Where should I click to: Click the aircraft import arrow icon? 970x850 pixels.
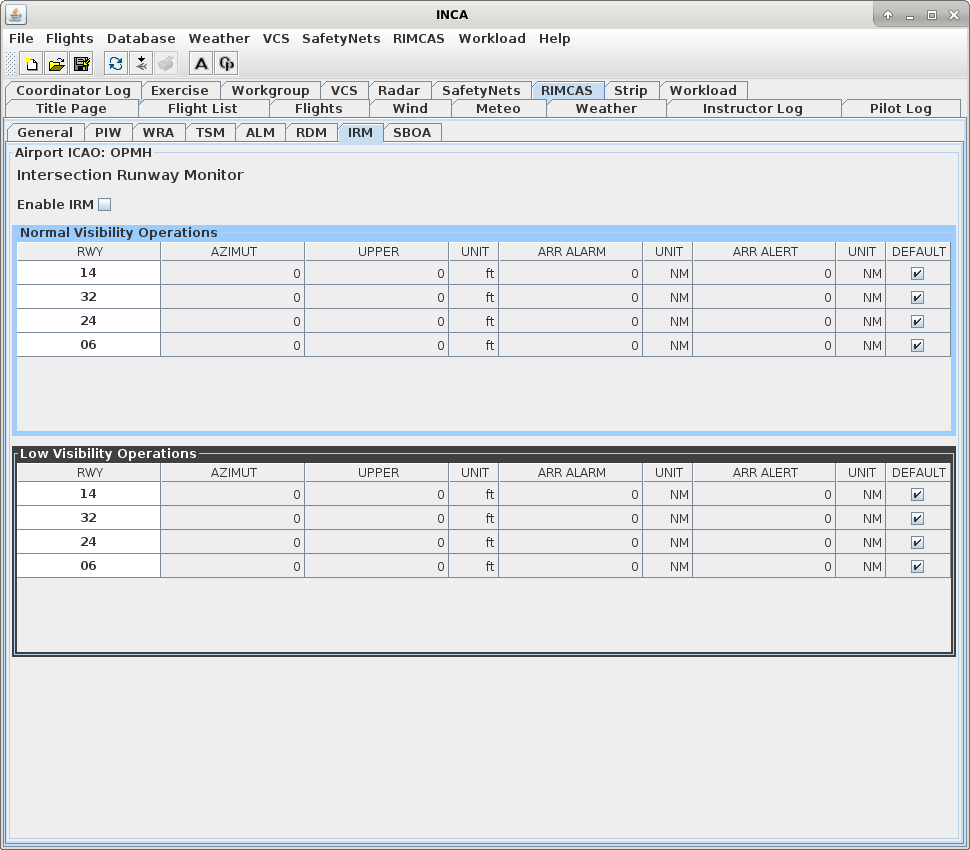tap(141, 64)
